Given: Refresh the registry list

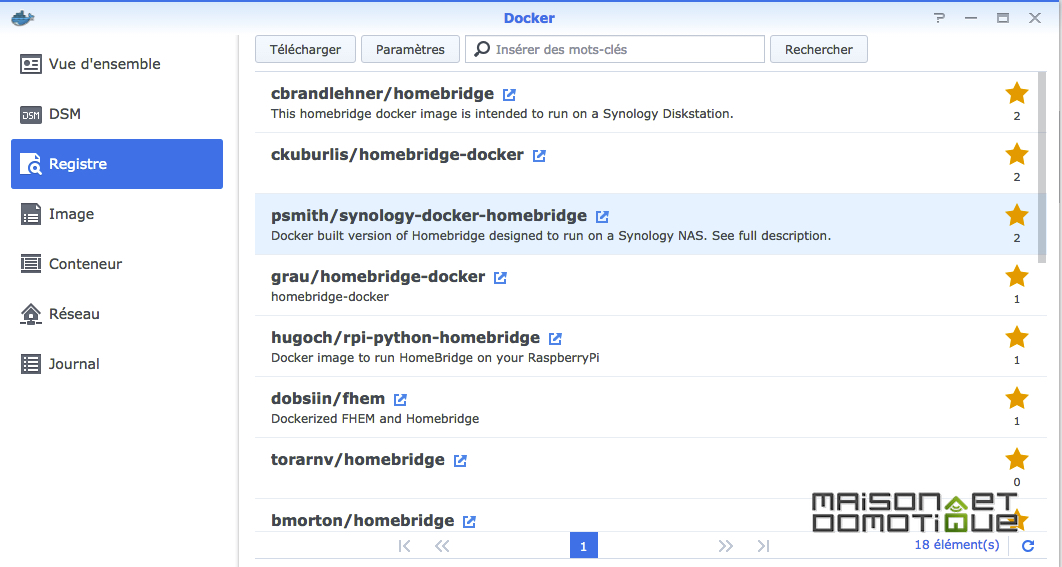Looking at the screenshot, I should [x=1028, y=546].
